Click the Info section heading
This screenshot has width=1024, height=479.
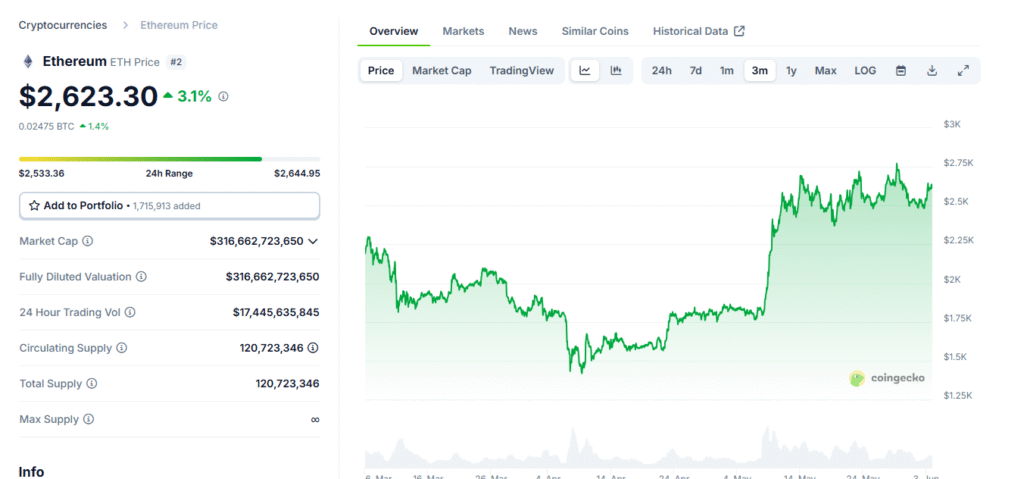(31, 472)
